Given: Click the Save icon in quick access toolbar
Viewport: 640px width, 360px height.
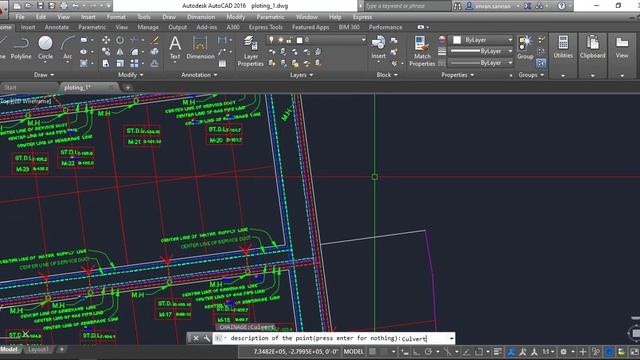Looking at the screenshot, I should pyautogui.click(x=40, y=6).
